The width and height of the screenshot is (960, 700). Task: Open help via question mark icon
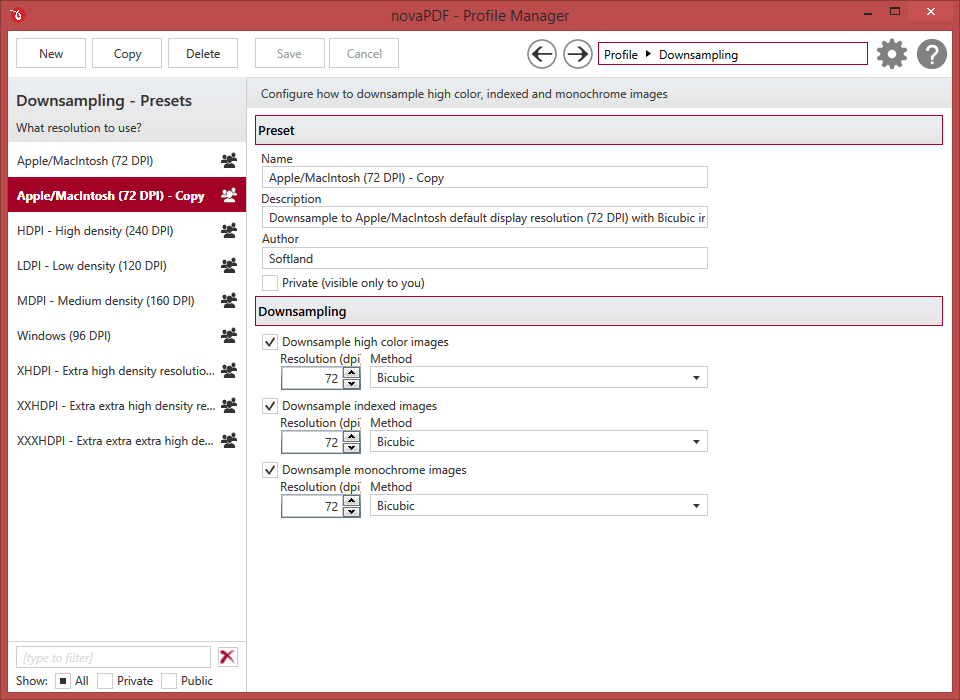(932, 55)
